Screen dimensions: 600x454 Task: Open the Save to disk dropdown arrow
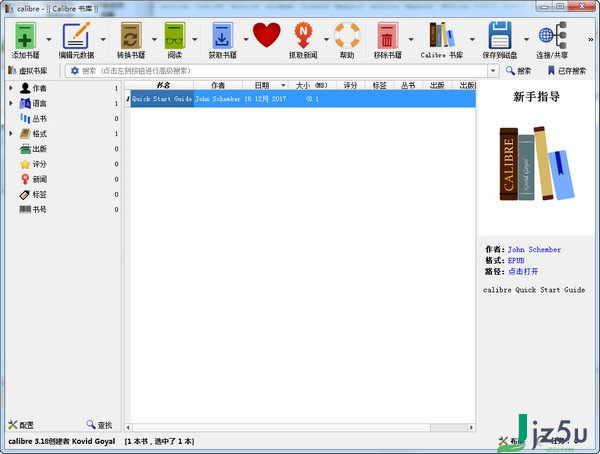(527, 39)
